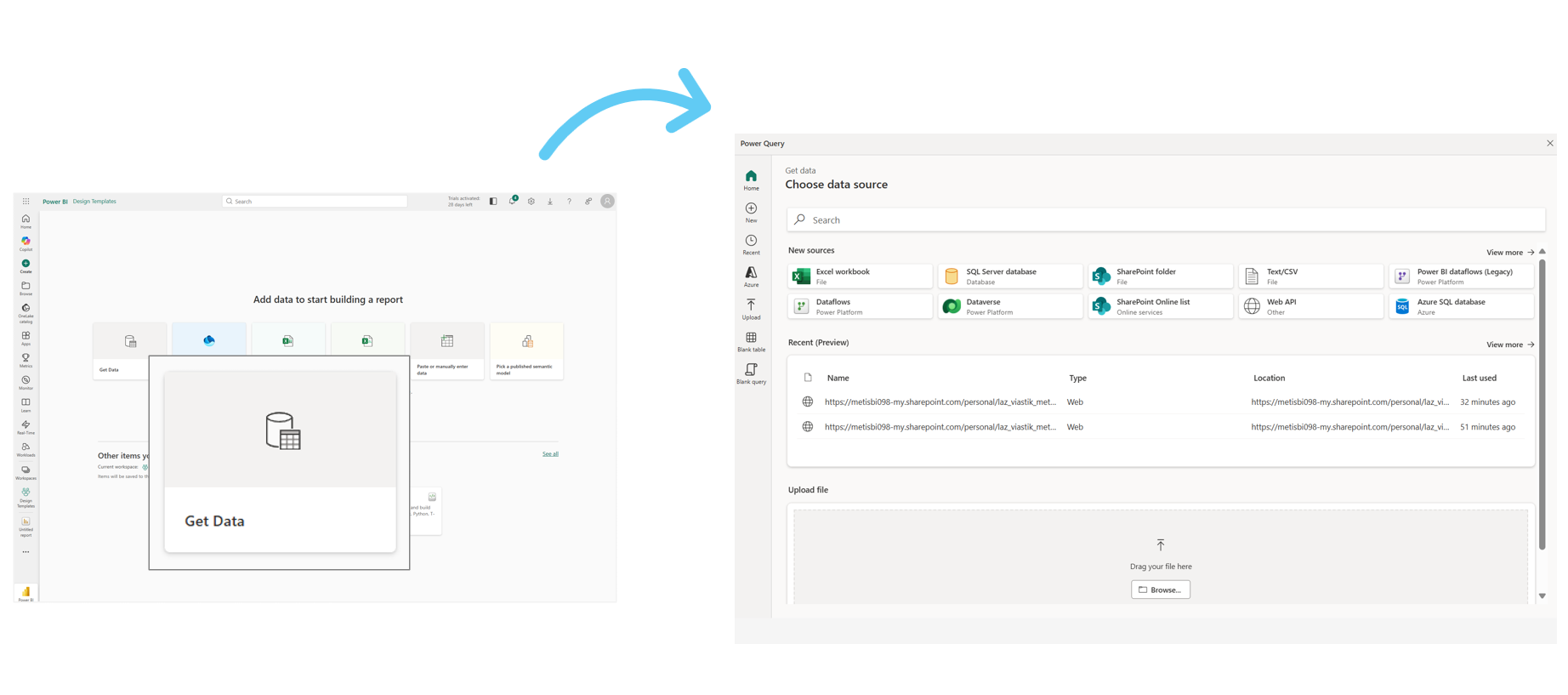Click Browse... button in Upload file
This screenshot has height=695, width=1568.
(x=1161, y=590)
